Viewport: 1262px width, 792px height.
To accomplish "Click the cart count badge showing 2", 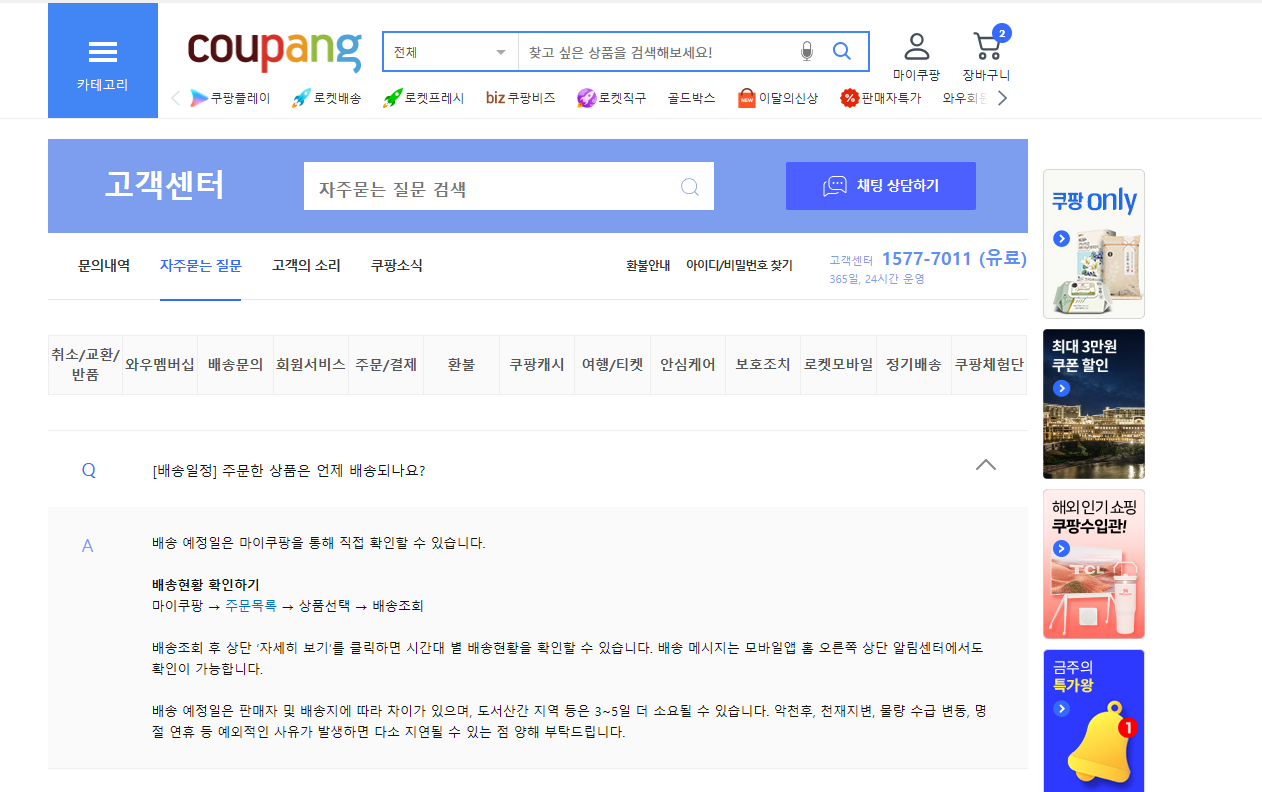I will click(x=1002, y=32).
